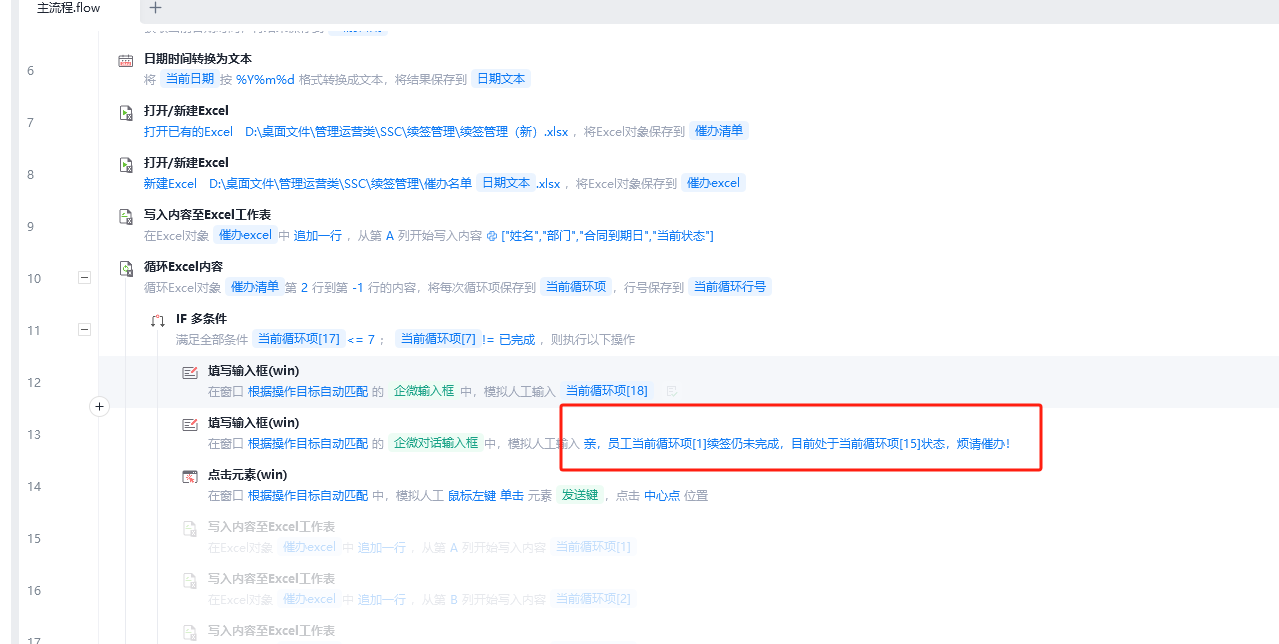Click the 催办excel chip on line 15

coord(308,547)
